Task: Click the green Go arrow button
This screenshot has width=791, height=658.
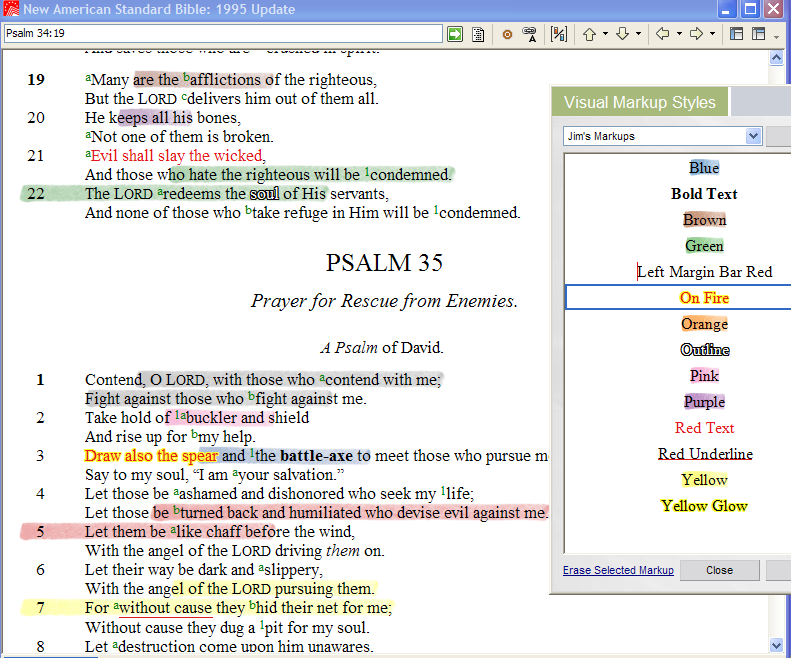Action: pos(455,34)
